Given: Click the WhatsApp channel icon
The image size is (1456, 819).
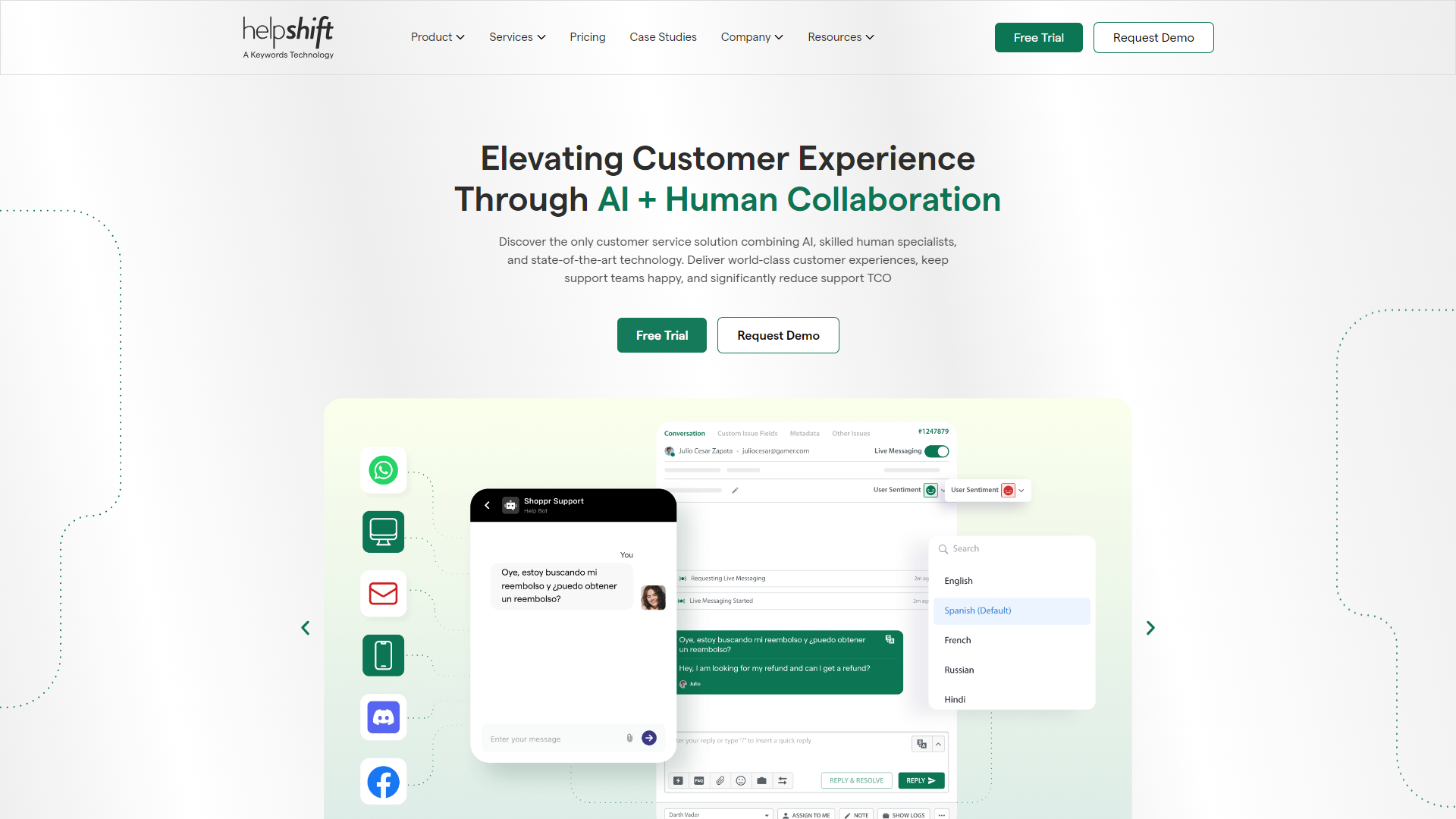Looking at the screenshot, I should click(x=382, y=470).
